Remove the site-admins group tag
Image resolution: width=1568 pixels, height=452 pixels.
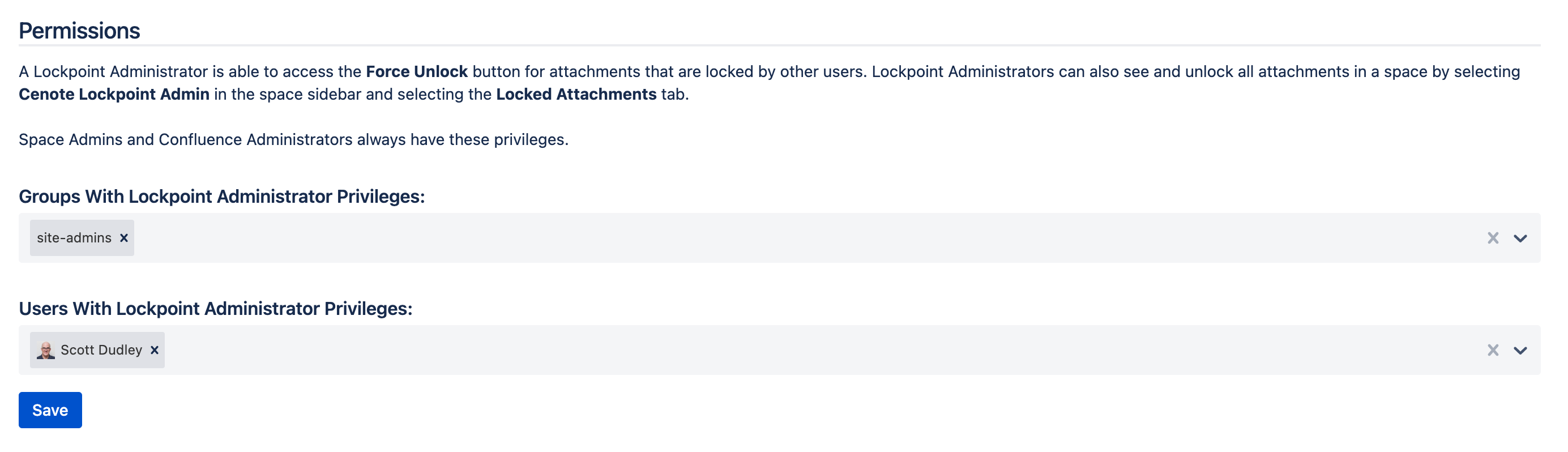click(x=123, y=237)
